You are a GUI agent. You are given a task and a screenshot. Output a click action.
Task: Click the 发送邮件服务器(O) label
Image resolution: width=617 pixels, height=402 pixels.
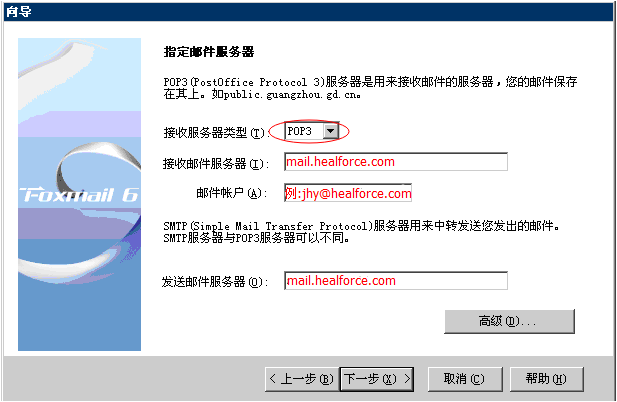(x=215, y=282)
